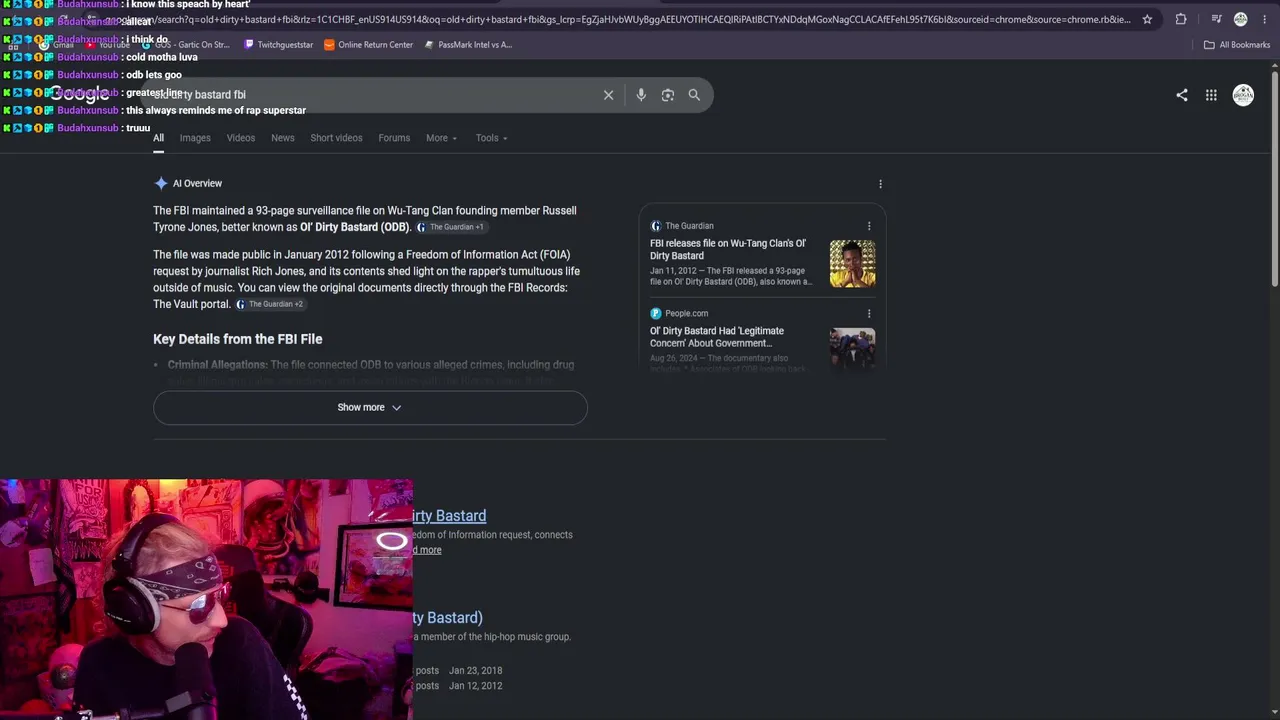Viewport: 1280px width, 720px height.
Task: Click the People.com source name in card
Action: coord(686,313)
